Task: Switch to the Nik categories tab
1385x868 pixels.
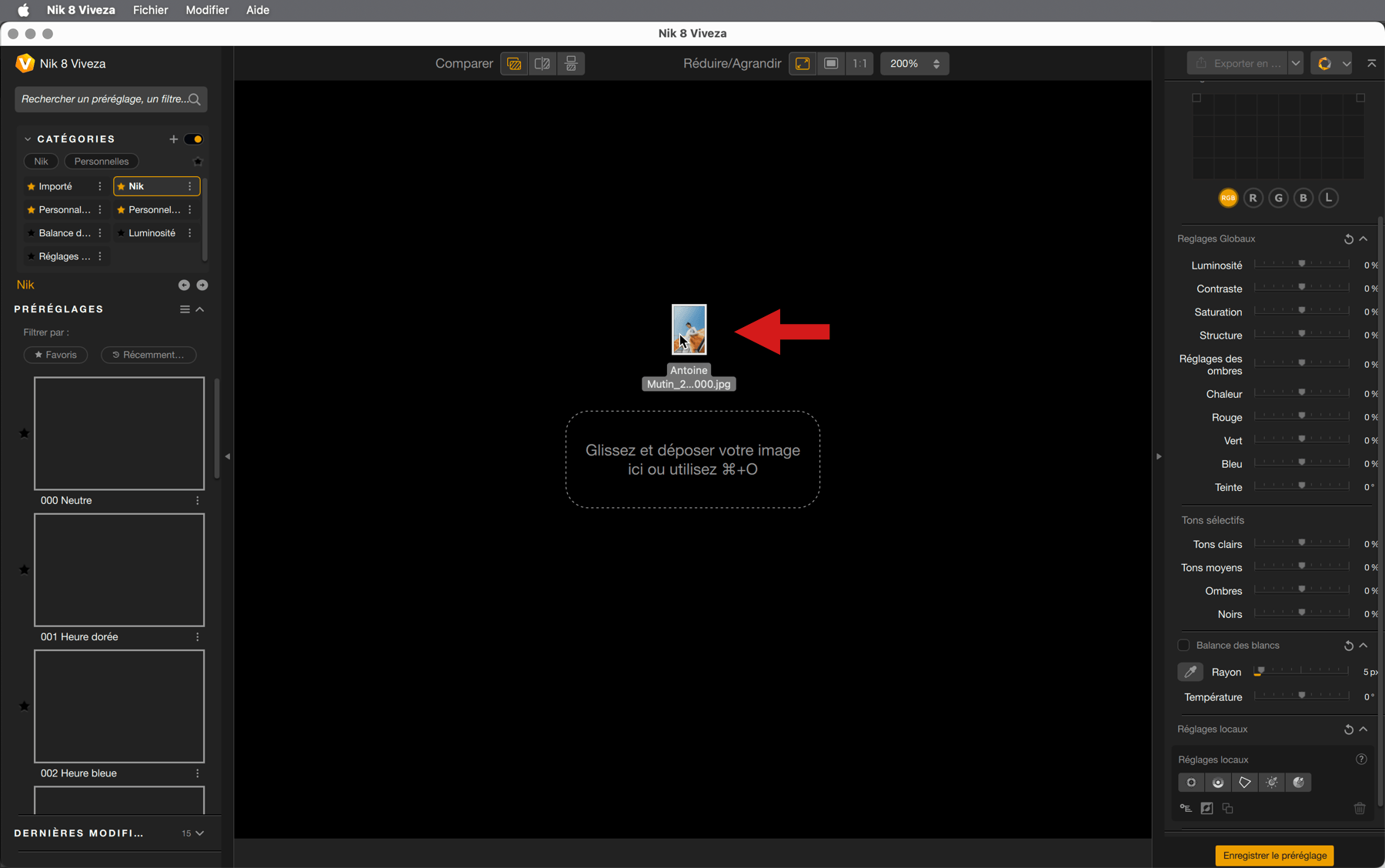Action: (41, 162)
